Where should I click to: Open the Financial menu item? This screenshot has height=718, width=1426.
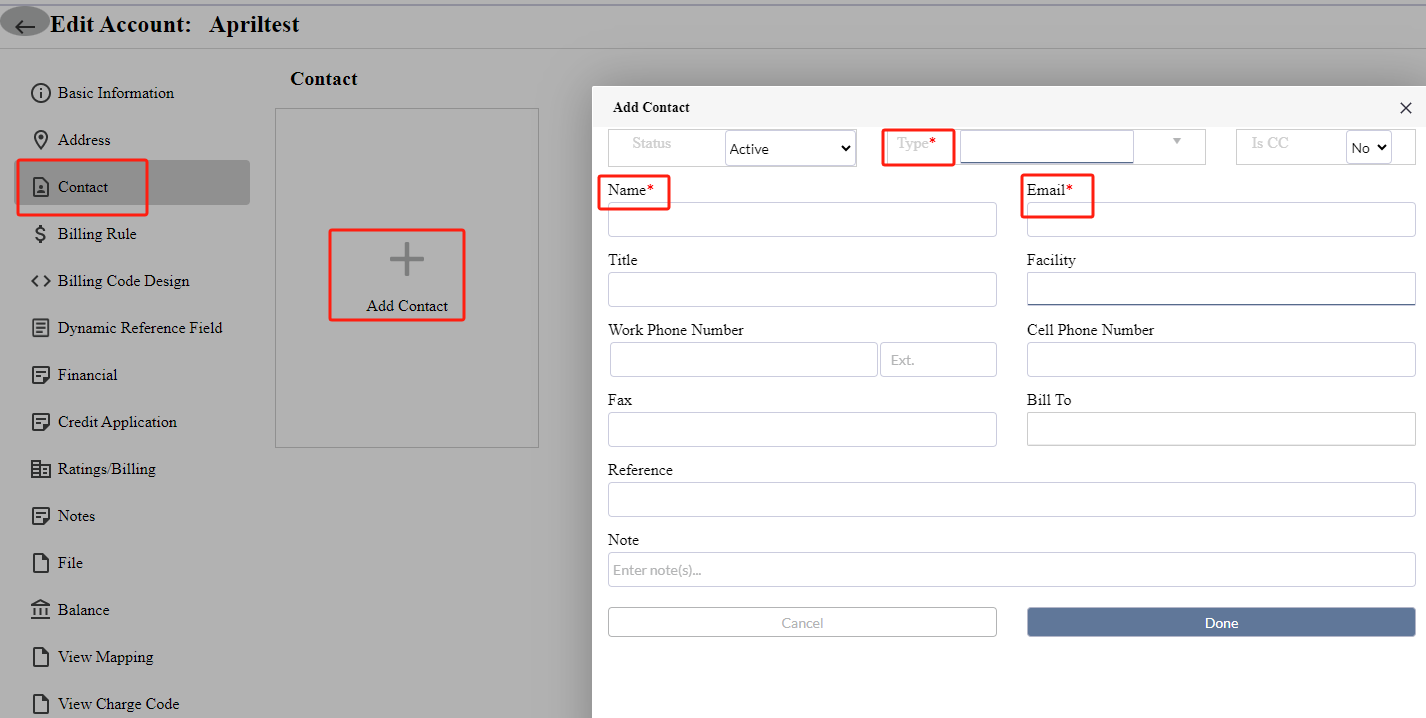pyautogui.click(x=88, y=375)
